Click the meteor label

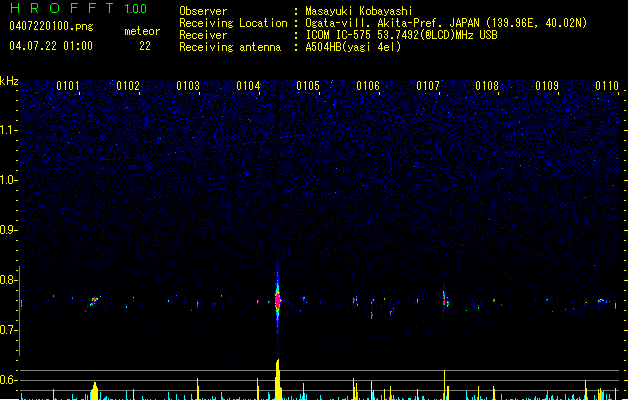pyautogui.click(x=142, y=31)
